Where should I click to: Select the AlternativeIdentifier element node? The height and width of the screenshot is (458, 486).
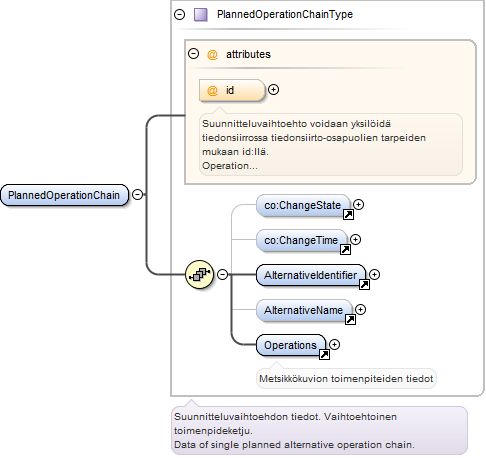pos(311,275)
